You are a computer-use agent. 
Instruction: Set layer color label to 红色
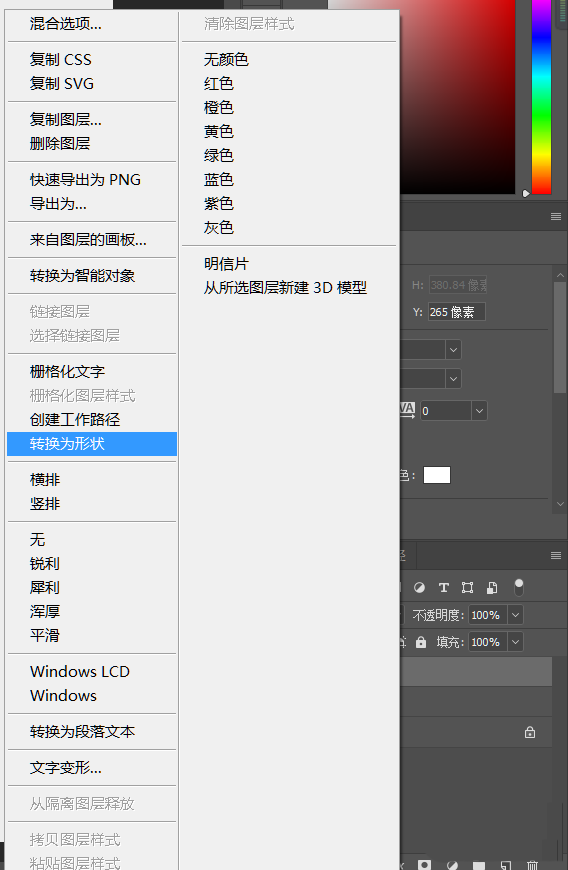click(219, 83)
